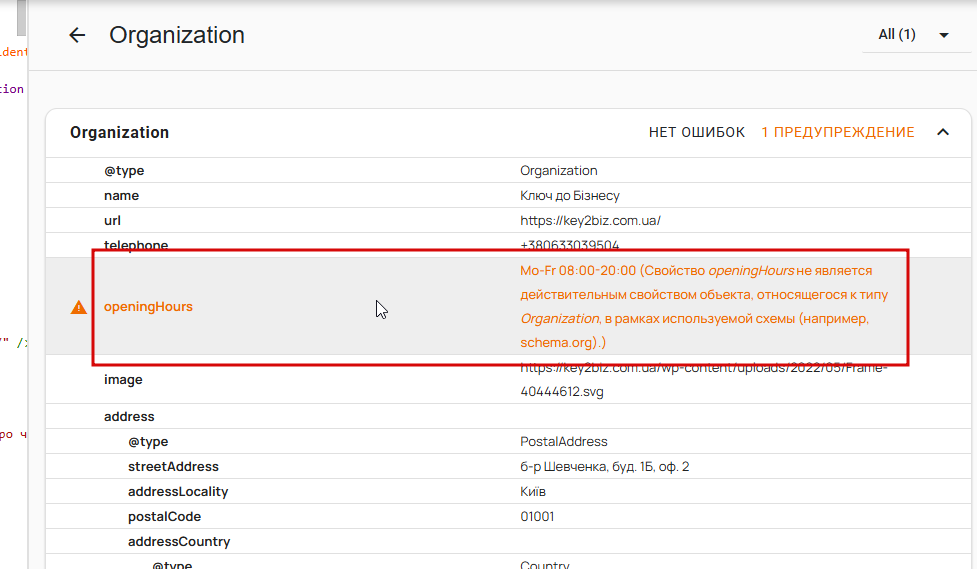Select the +380633039504 phone value
The image size is (977, 569).
point(570,245)
